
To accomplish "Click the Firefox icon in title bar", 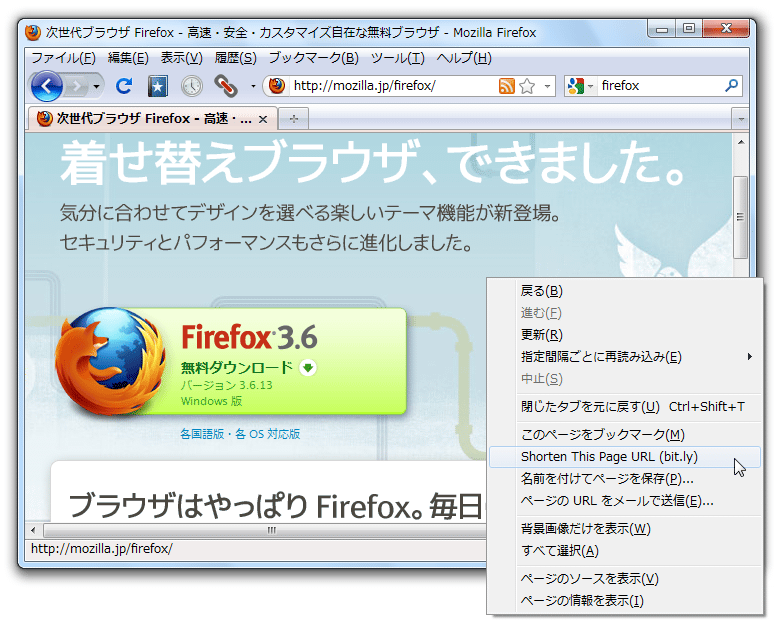I will coord(33,32).
